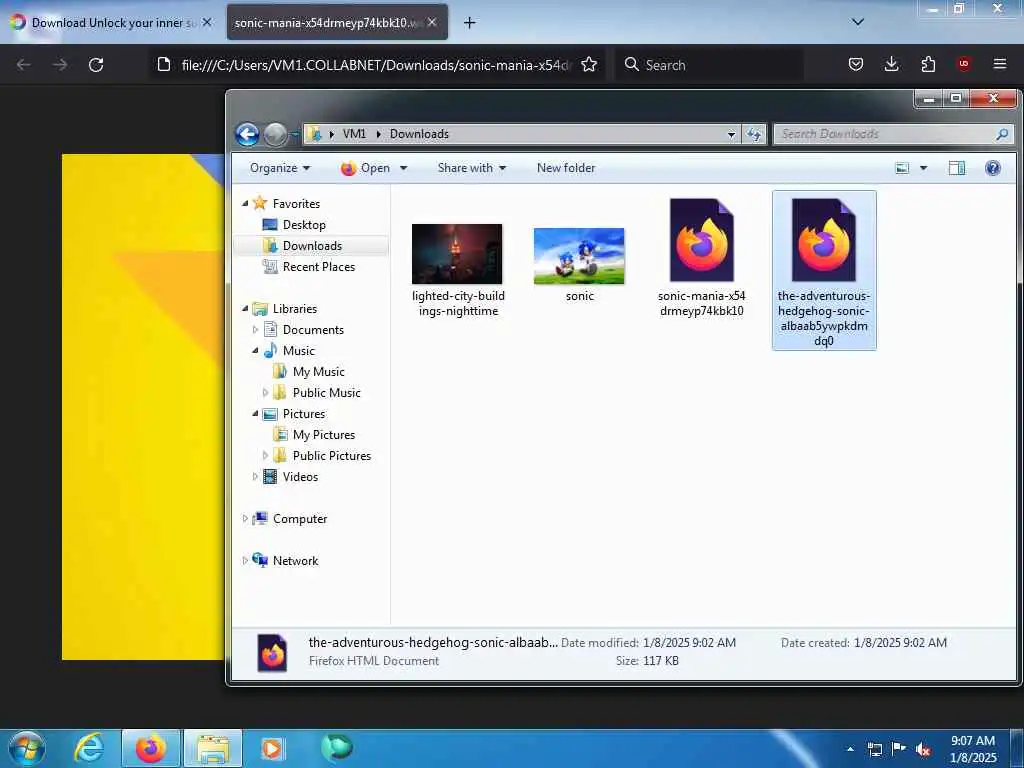
Task: Select the-adventurous-hedgehog-sonic file
Action: [x=824, y=271]
